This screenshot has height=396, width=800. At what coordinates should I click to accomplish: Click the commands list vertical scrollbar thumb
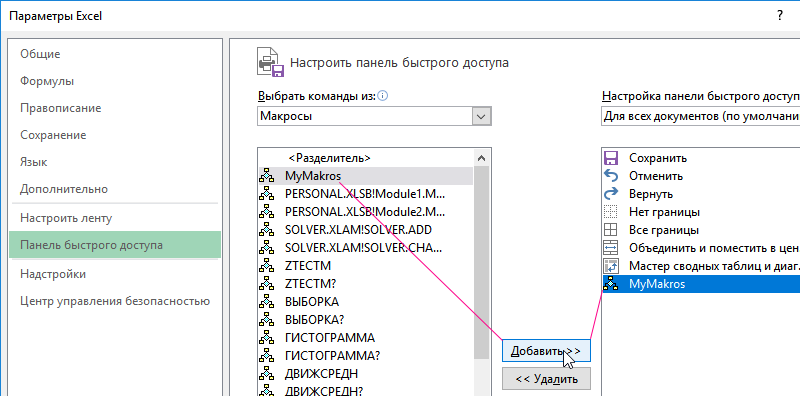[x=481, y=263]
